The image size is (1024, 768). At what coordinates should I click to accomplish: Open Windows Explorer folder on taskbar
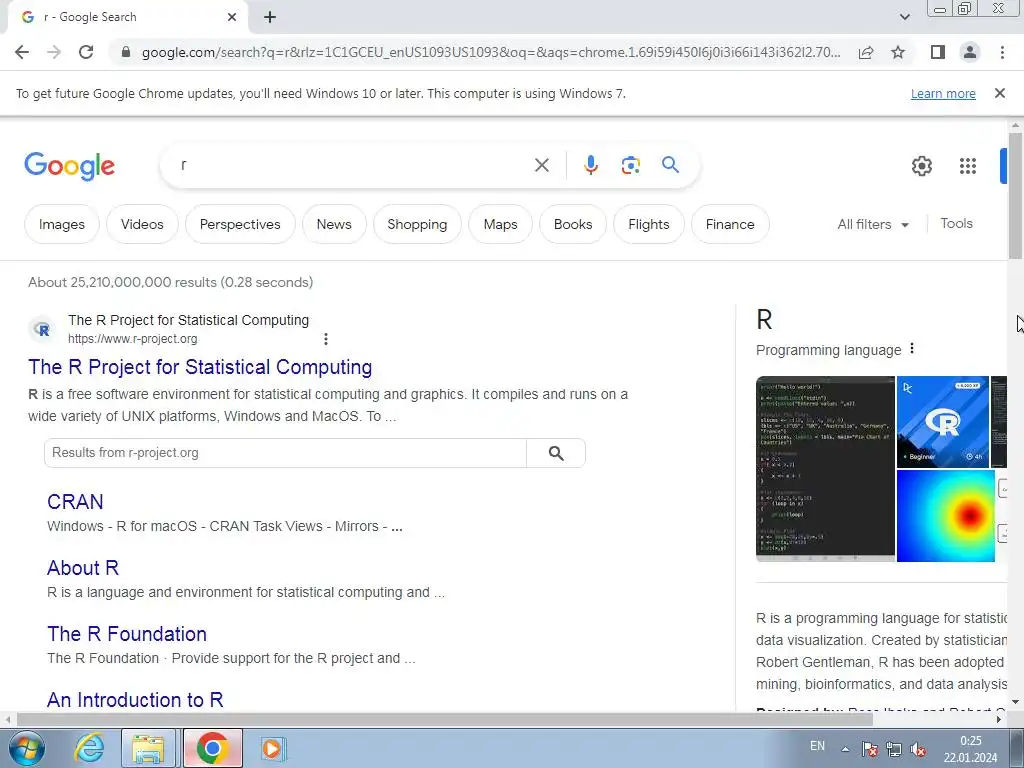pos(148,748)
